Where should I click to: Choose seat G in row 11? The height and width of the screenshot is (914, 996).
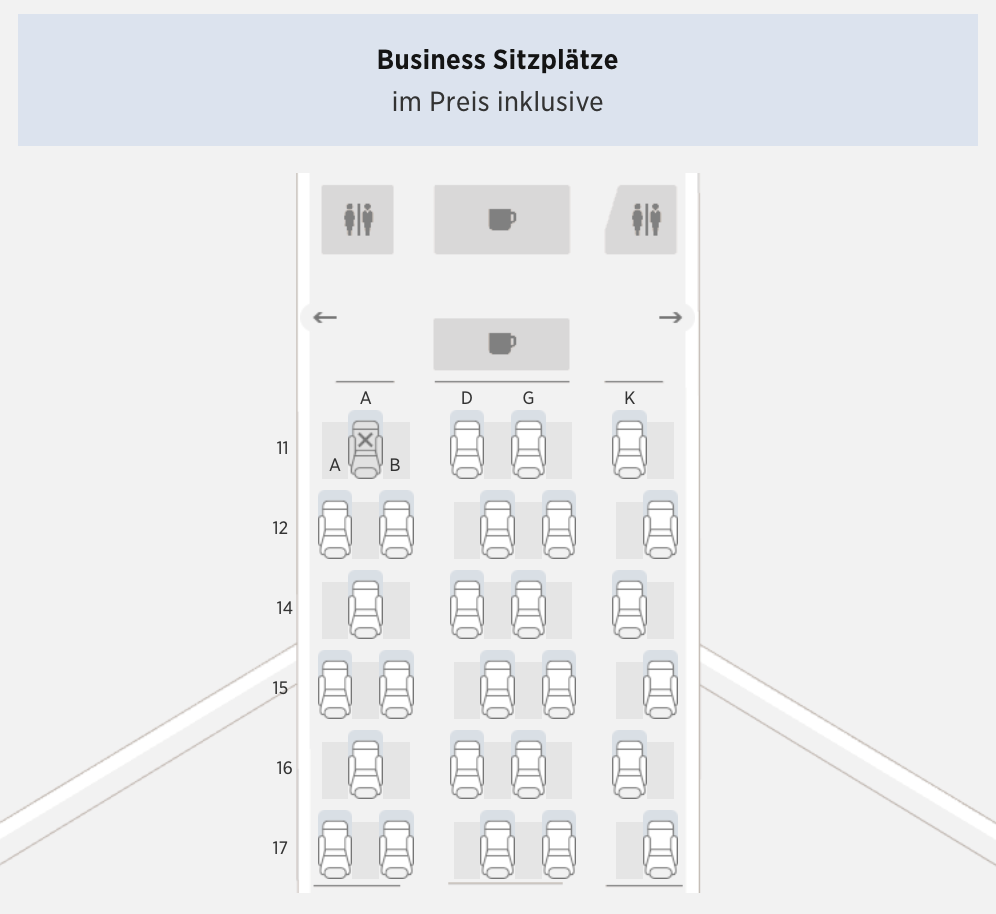click(528, 447)
